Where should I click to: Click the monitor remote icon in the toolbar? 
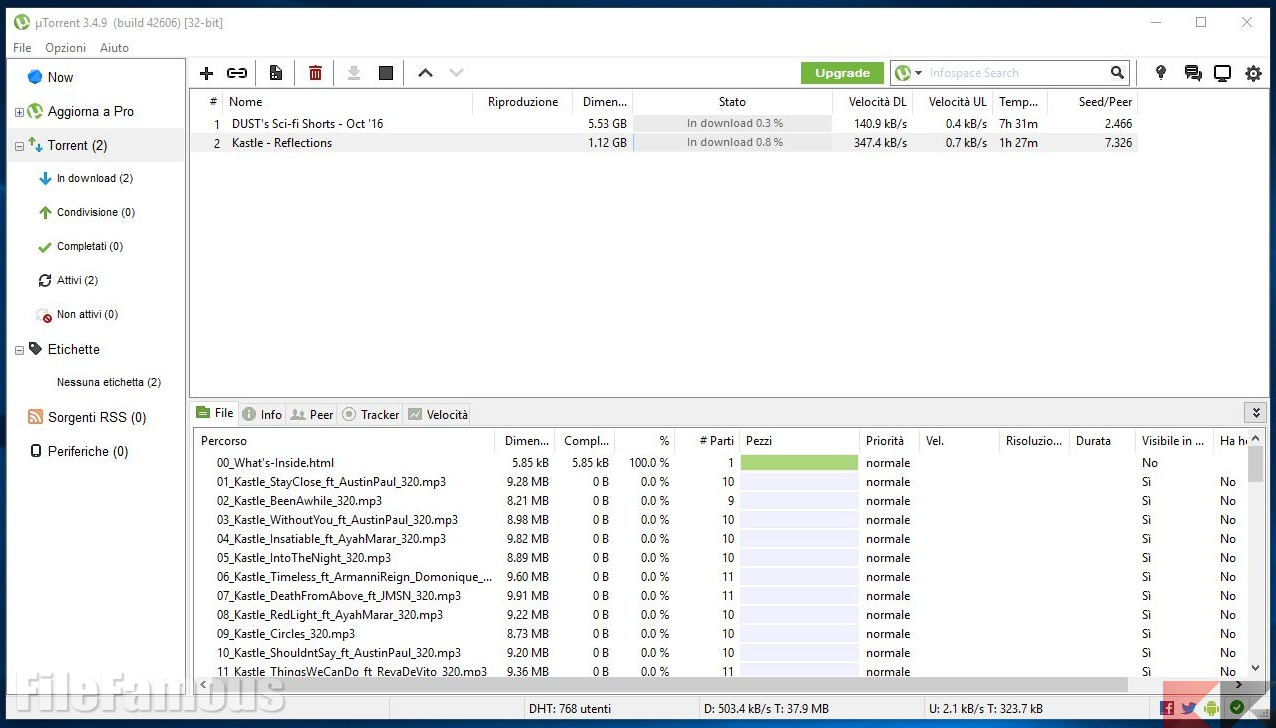click(x=1222, y=73)
